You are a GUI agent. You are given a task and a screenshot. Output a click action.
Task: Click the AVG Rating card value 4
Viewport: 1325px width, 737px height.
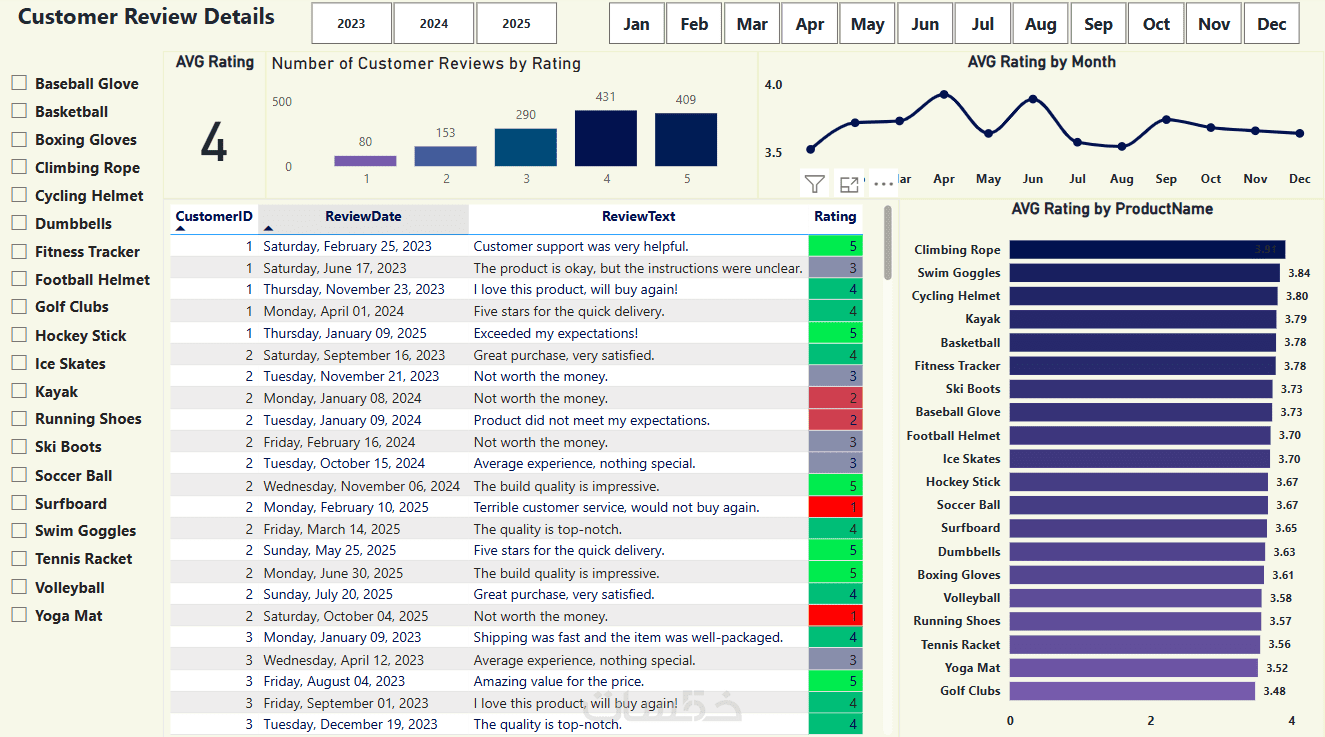click(214, 142)
